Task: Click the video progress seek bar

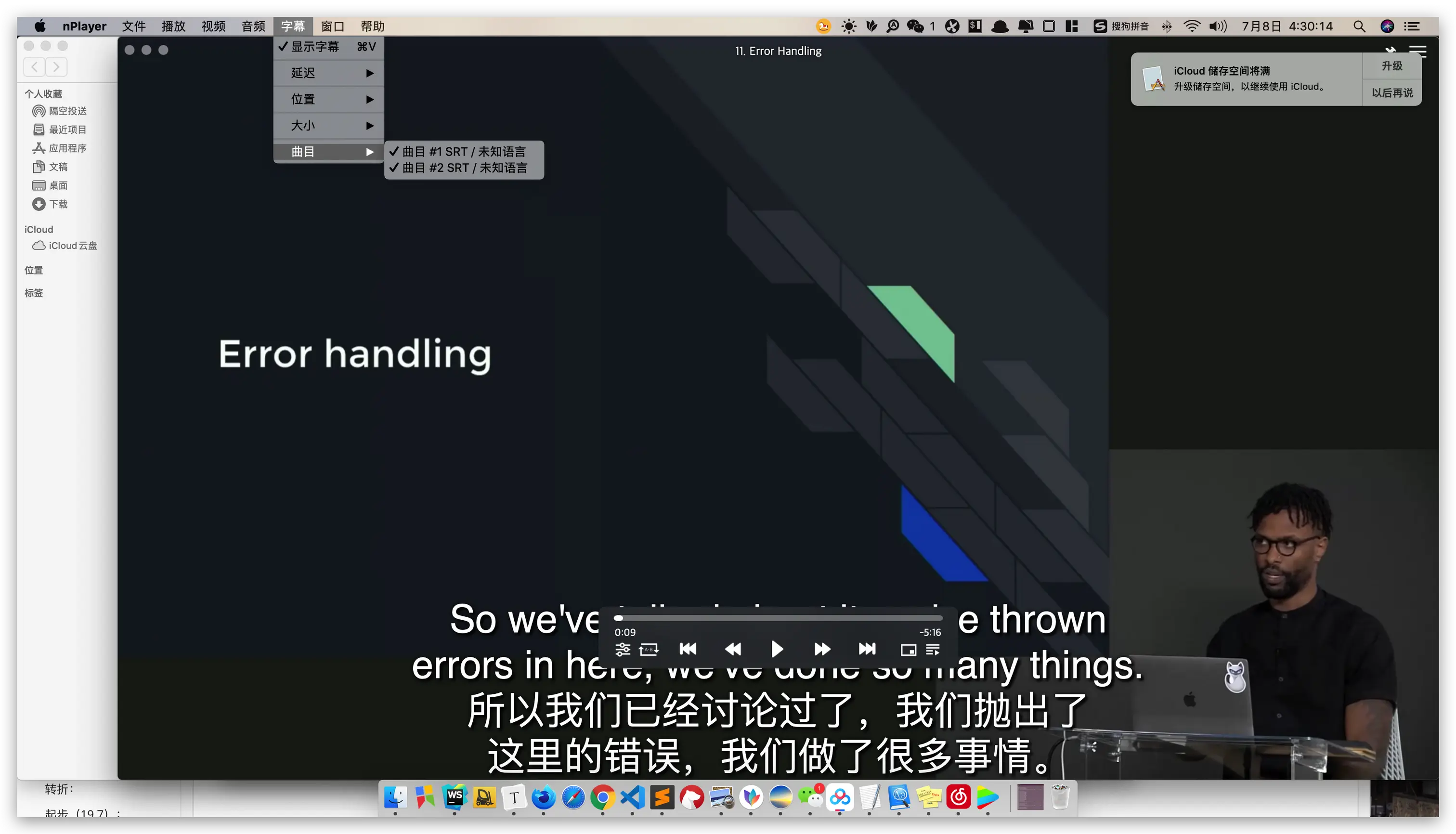Action: (779, 618)
